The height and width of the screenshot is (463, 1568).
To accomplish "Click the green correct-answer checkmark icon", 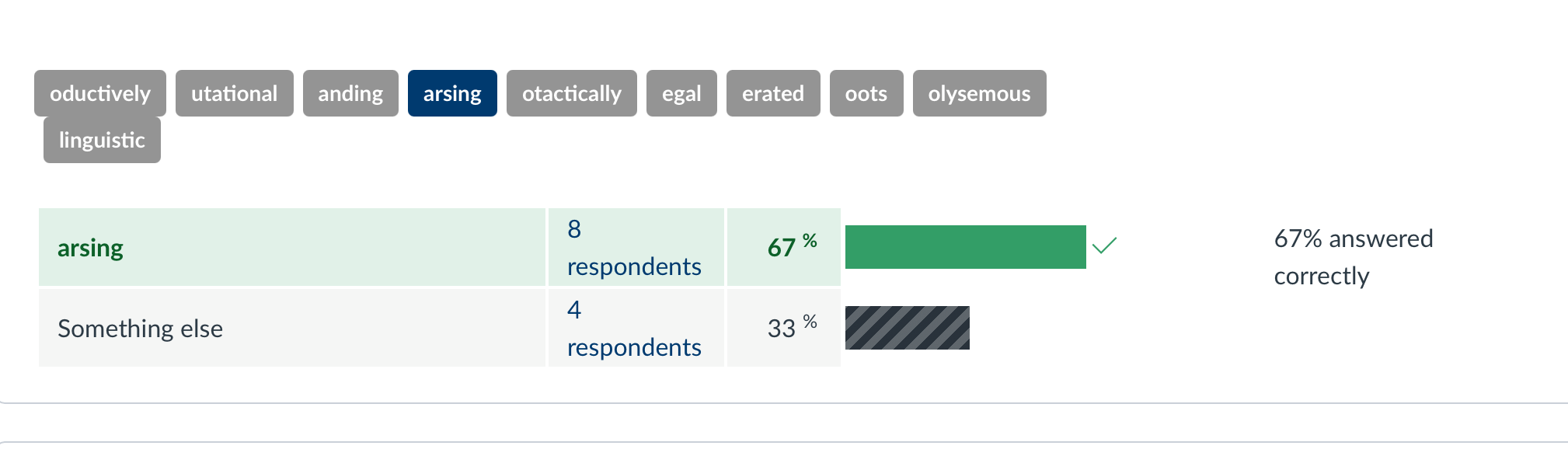I will (x=1104, y=245).
